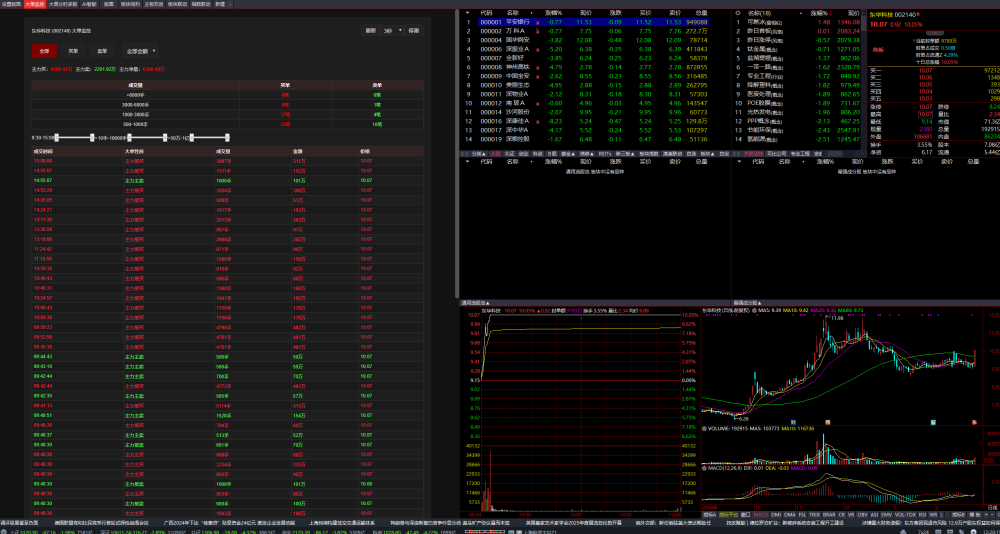Click the 日线 period label on the chart
The image size is (1000, 534).
click(993, 507)
